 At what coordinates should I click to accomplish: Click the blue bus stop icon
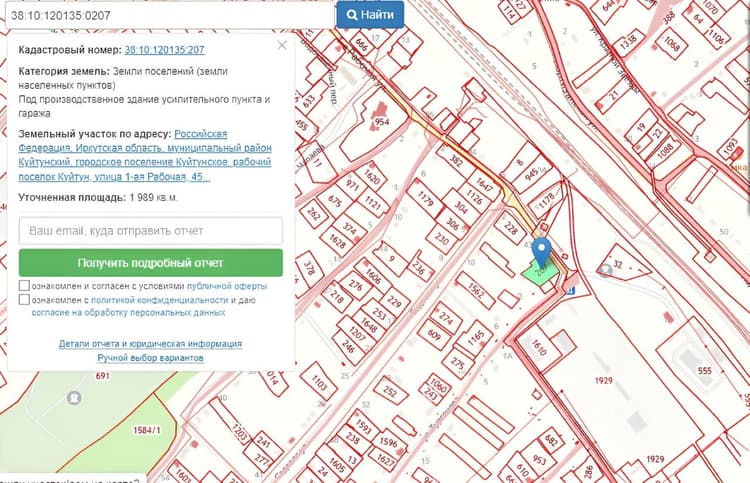coord(570,290)
